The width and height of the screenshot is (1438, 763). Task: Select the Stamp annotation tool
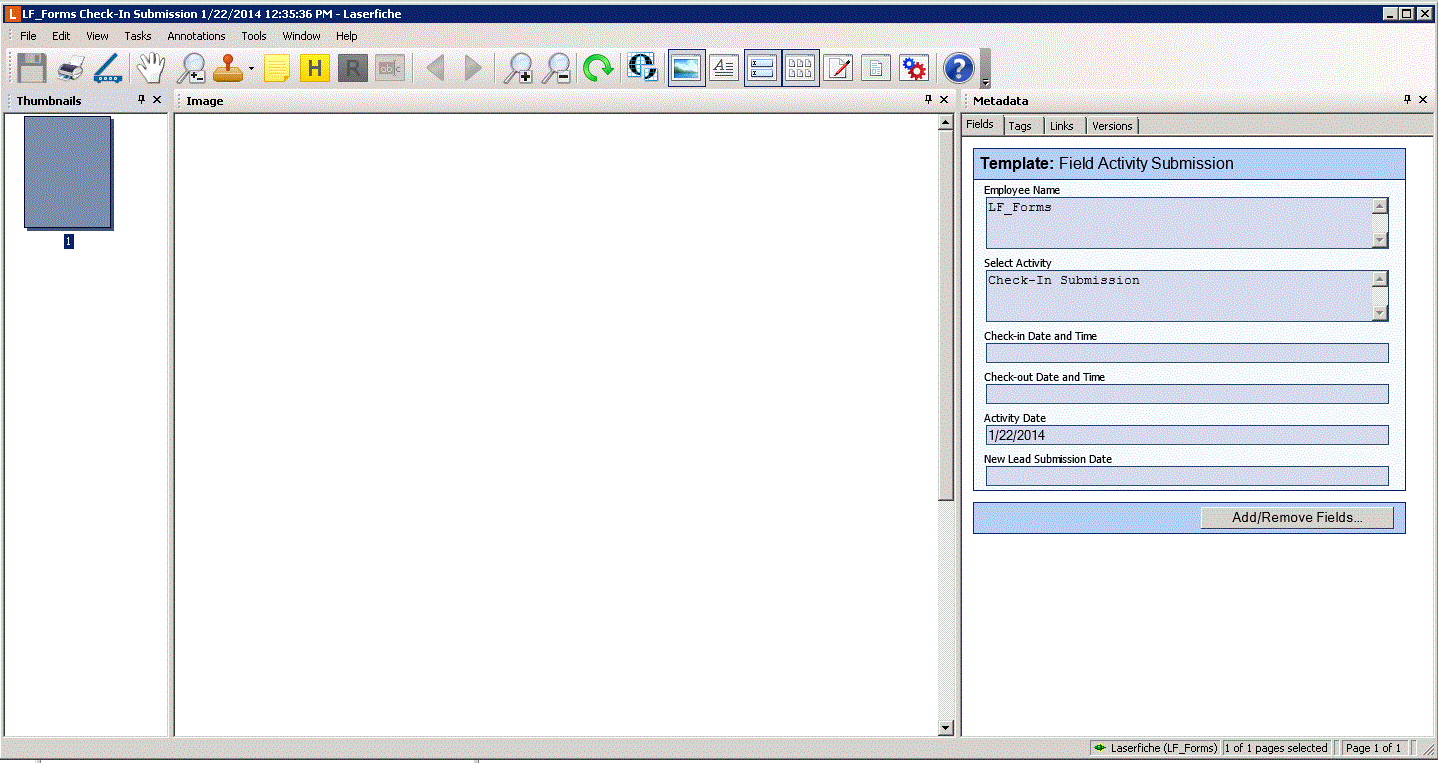click(x=228, y=68)
